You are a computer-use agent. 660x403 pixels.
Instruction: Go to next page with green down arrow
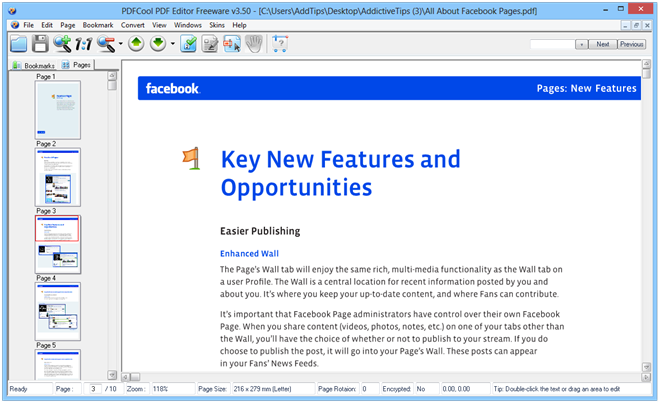point(158,43)
